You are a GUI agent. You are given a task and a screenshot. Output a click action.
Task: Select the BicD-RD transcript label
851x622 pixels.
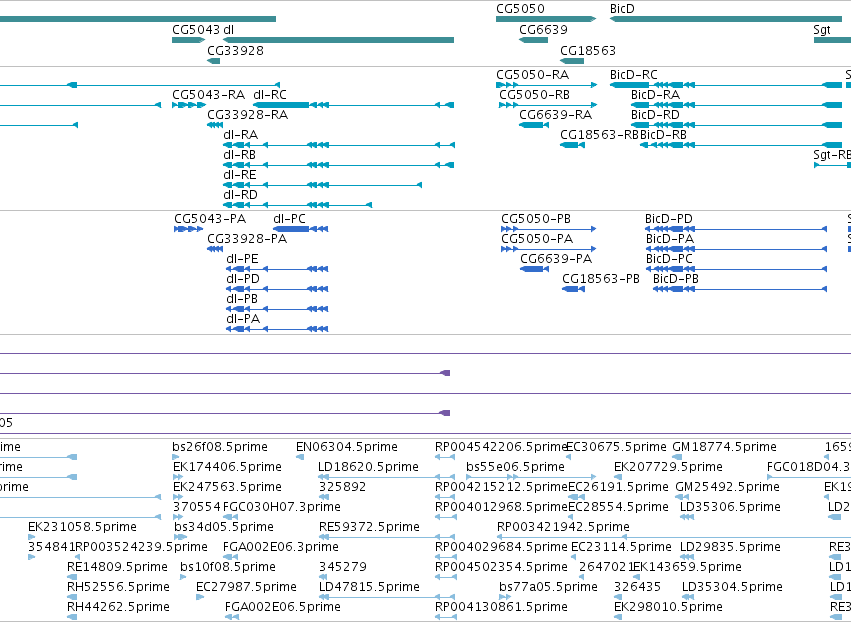click(655, 115)
